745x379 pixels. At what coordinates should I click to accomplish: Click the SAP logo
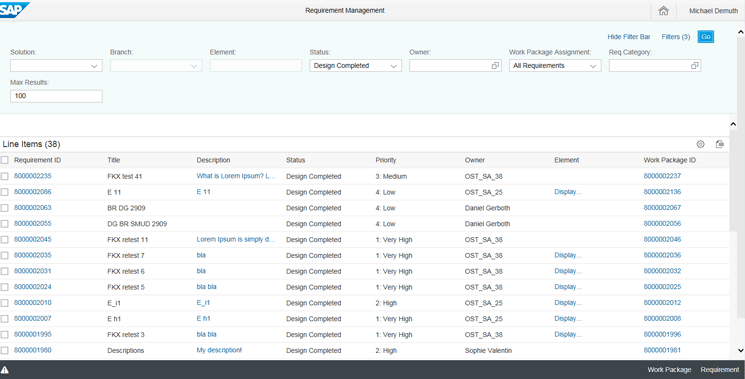[14, 9]
